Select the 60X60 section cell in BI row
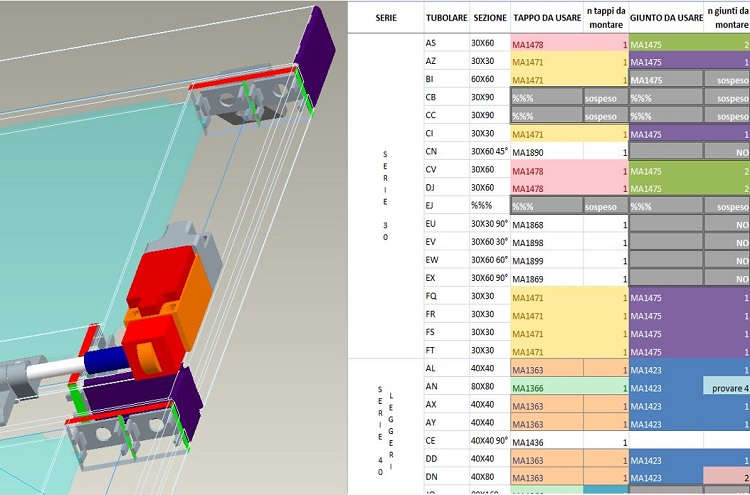This screenshot has height=495, width=750. pos(490,79)
